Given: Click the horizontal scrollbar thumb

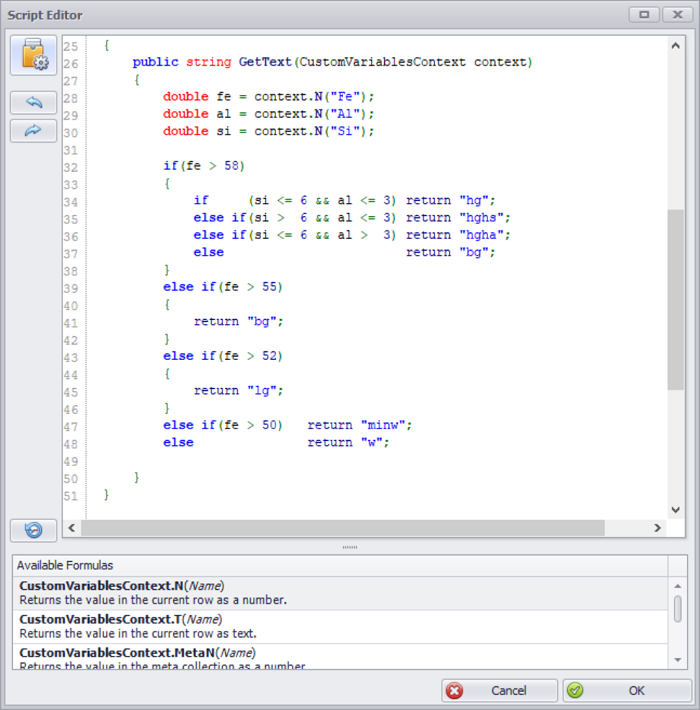Looking at the screenshot, I should [343, 528].
